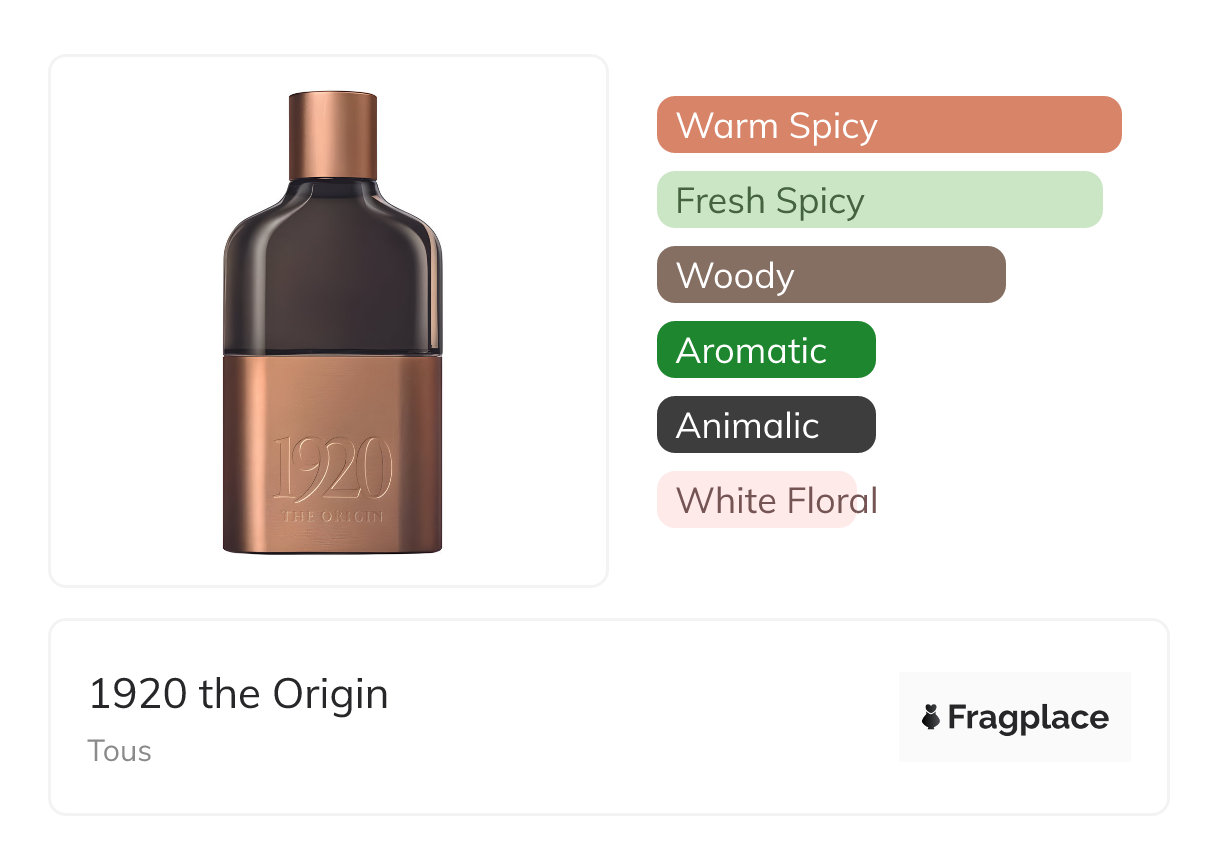This screenshot has width=1218, height=864.
Task: Click THE ORIGIN engraving on the bottle
Action: [x=333, y=517]
